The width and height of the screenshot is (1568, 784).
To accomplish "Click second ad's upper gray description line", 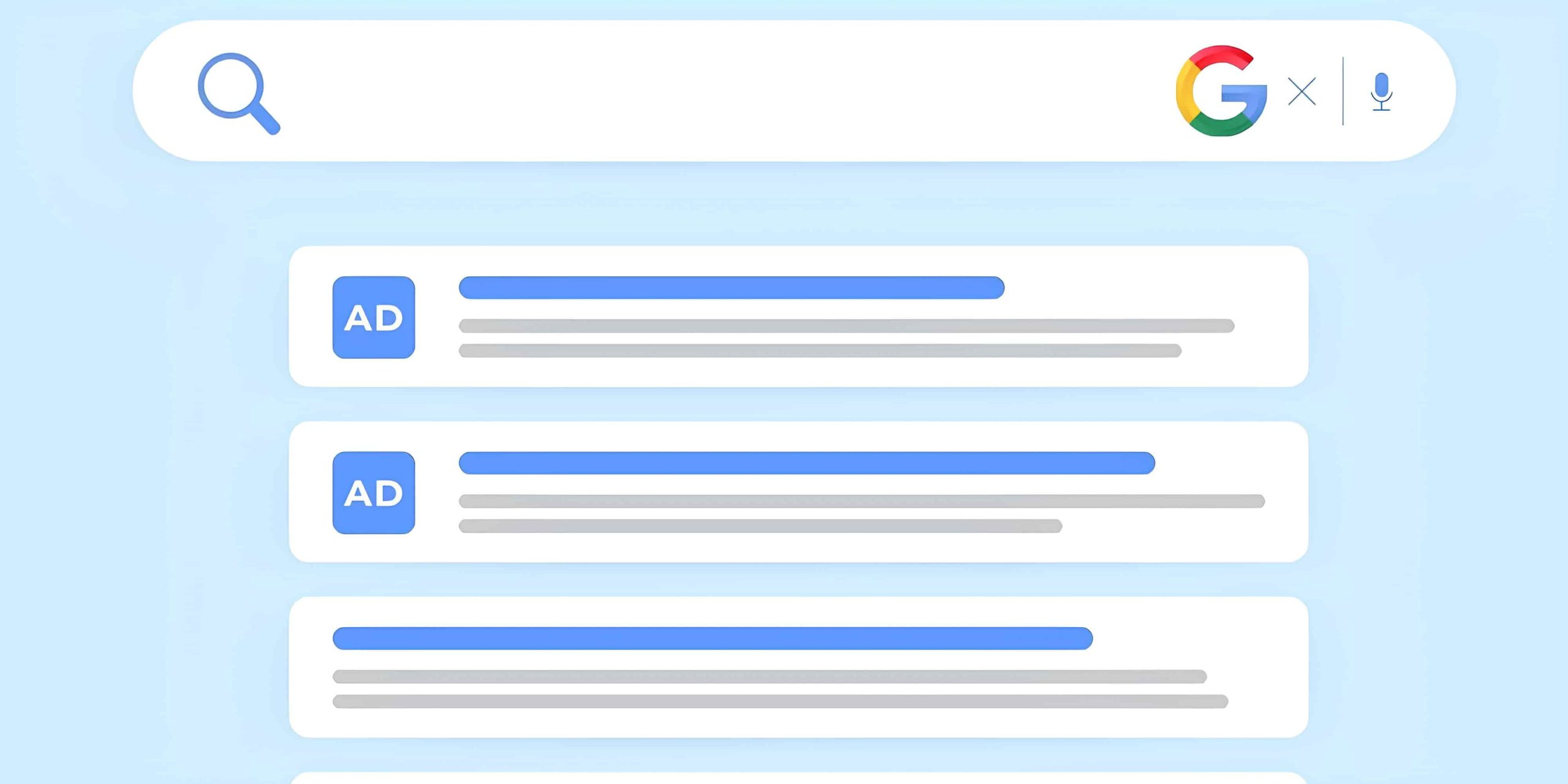I will coord(862,502).
